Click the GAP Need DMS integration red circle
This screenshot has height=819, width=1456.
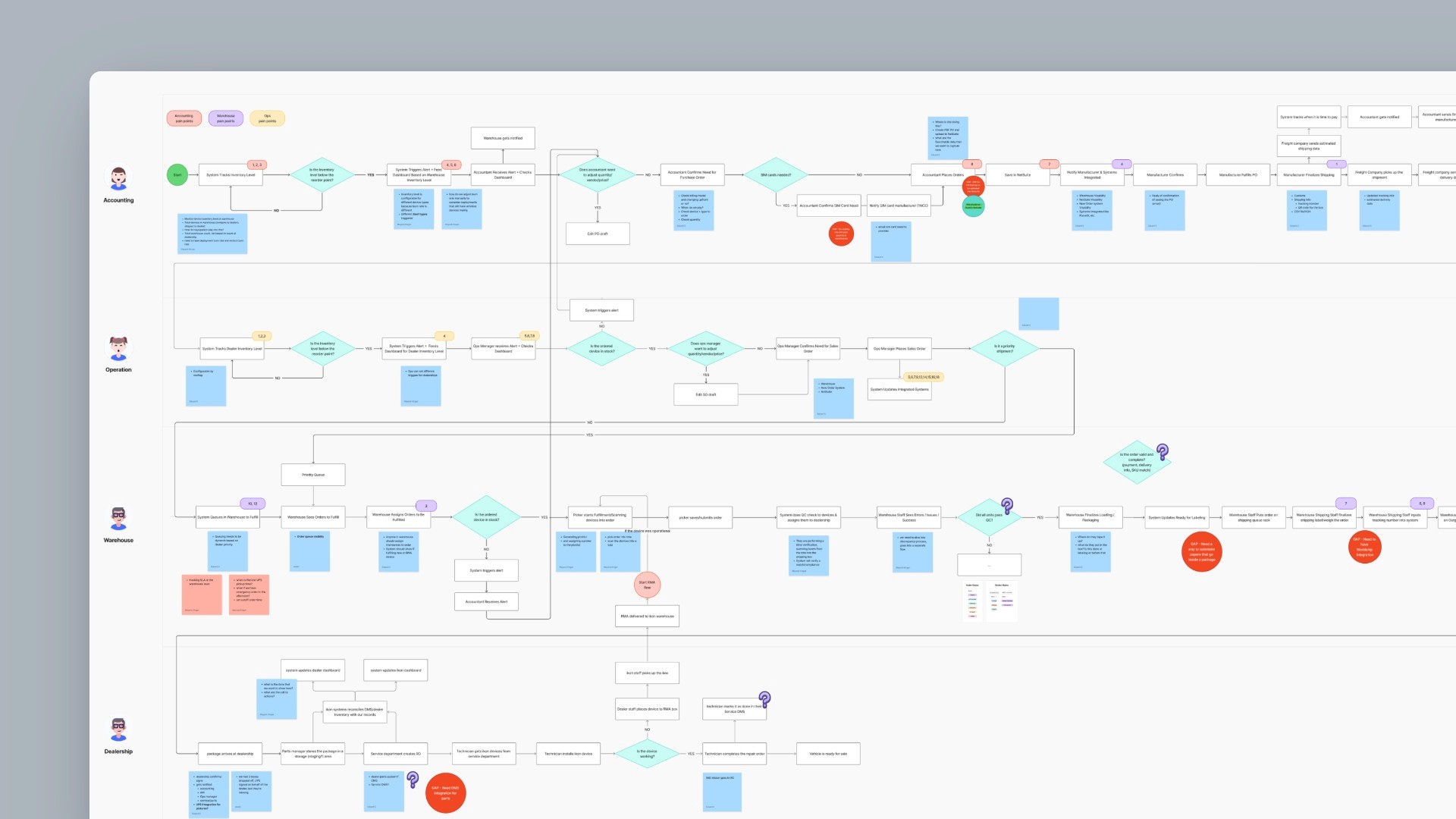click(x=446, y=793)
